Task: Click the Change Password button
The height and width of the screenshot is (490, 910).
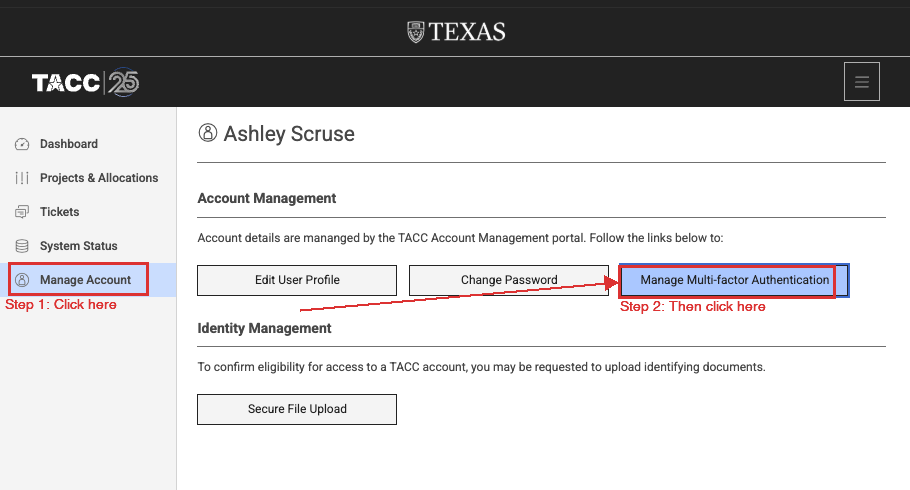Action: (509, 280)
